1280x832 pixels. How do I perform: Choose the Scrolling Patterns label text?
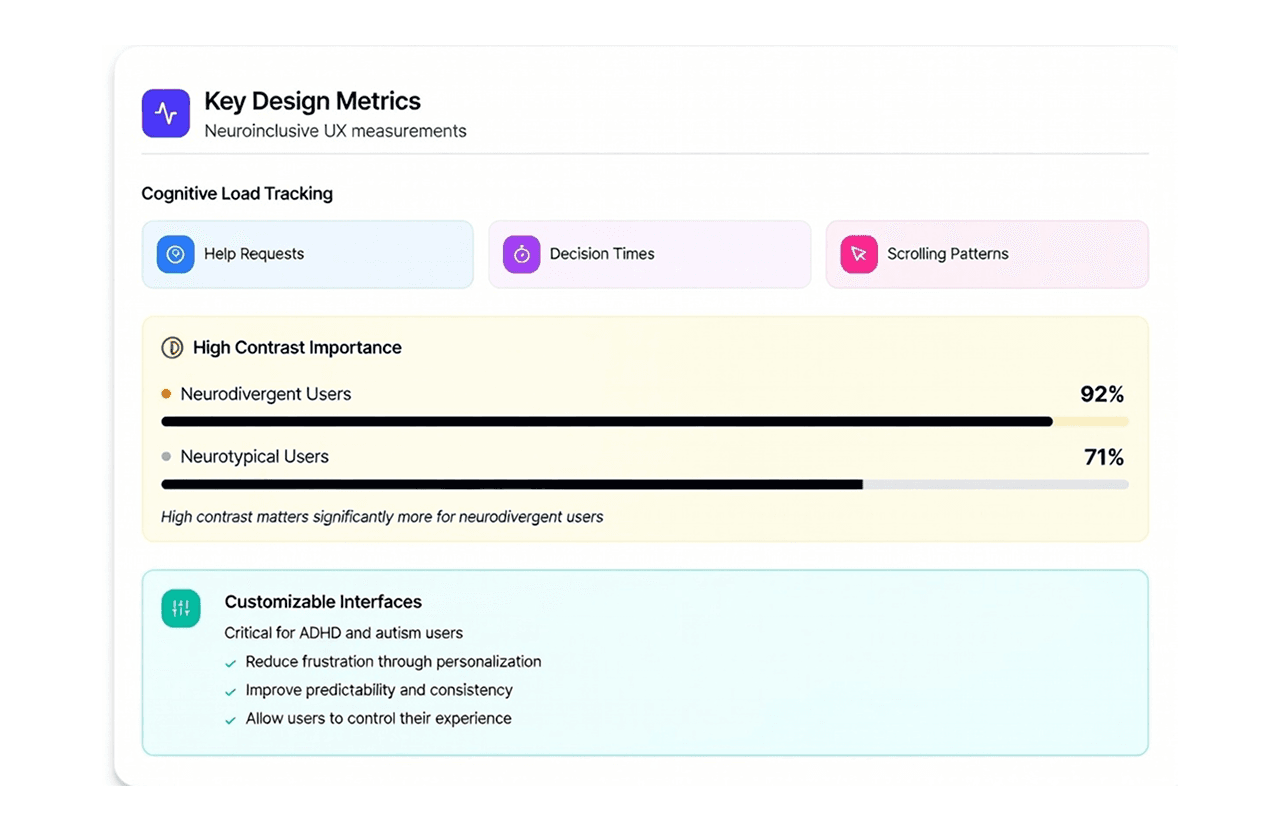click(x=947, y=254)
